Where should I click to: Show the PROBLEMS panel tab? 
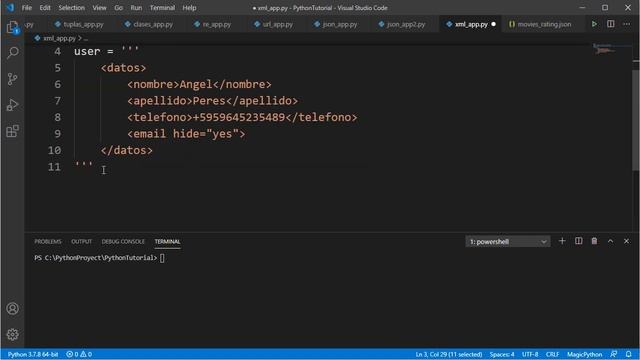tap(48, 242)
